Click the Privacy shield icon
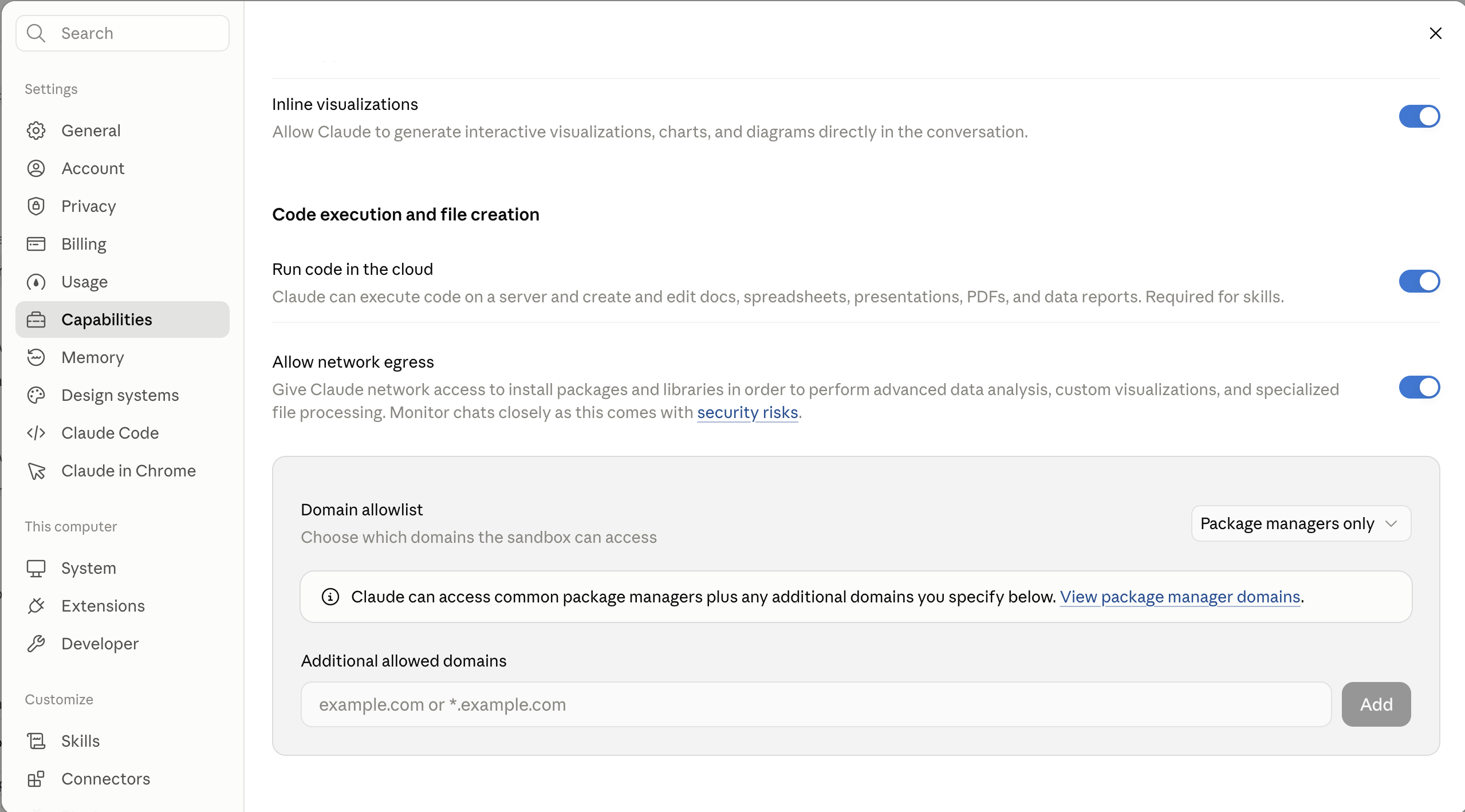This screenshot has height=812, width=1465. [x=36, y=206]
